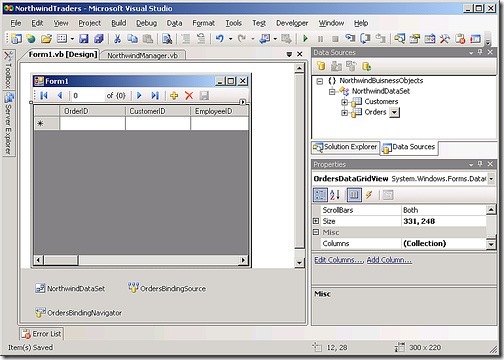Click the Cut scissors icon
Screen dimensions: 504x360
pyautogui.click(x=117, y=39)
